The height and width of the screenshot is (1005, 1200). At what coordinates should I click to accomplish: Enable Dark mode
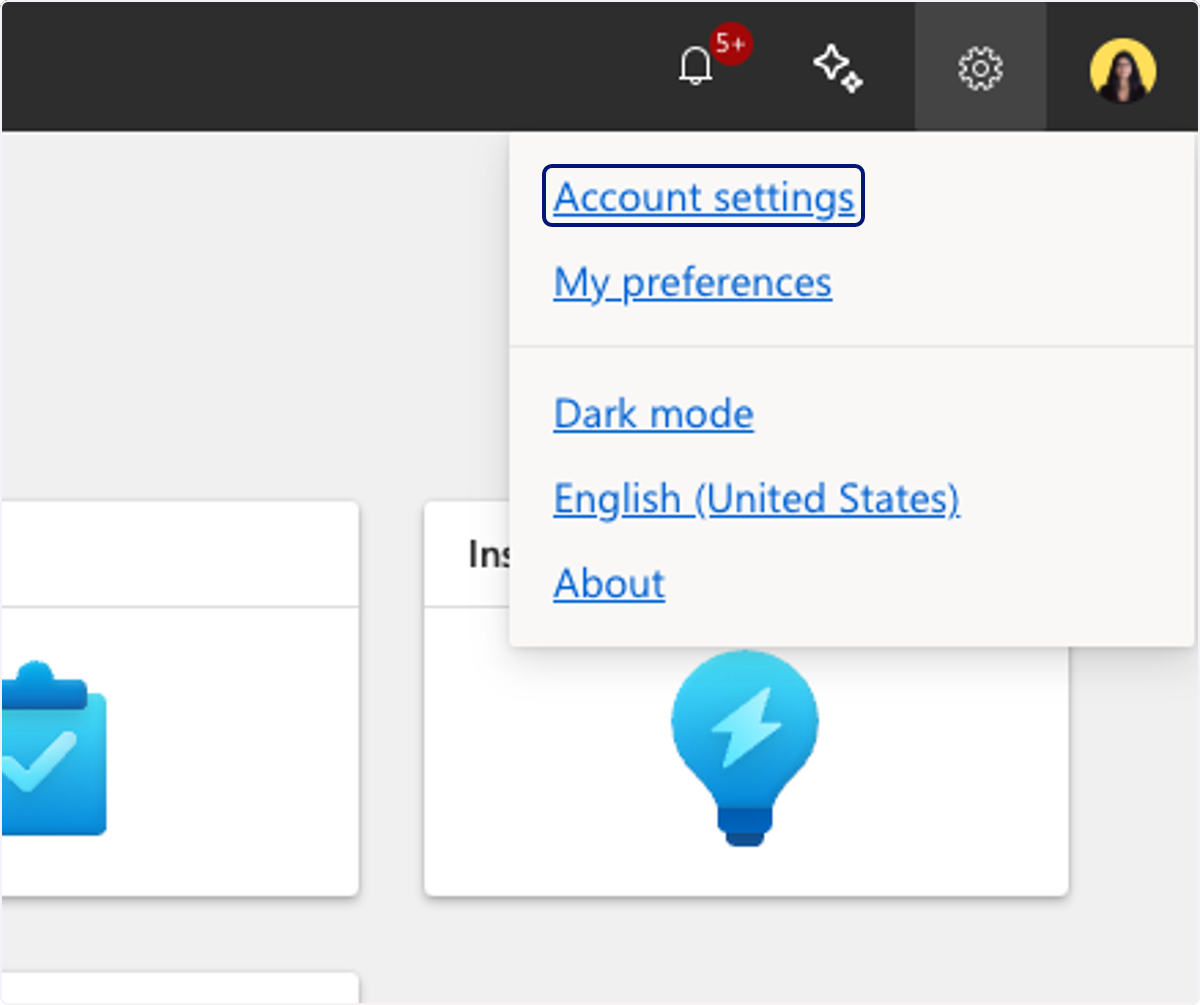pos(653,413)
